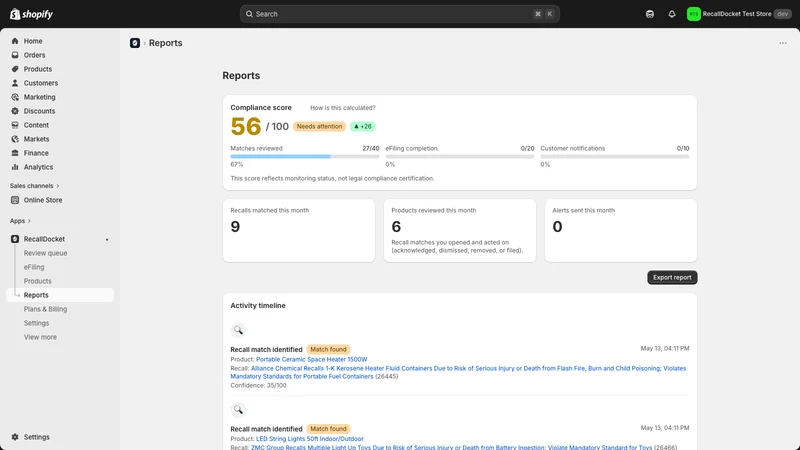The image size is (800, 450).
Task: Click the Analytics bar chart icon
Action: point(15,167)
